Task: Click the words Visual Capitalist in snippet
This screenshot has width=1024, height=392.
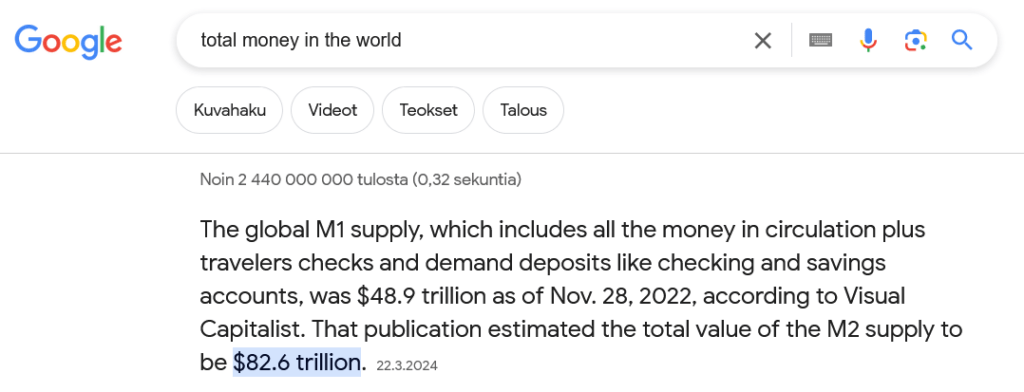Action: pos(553,312)
